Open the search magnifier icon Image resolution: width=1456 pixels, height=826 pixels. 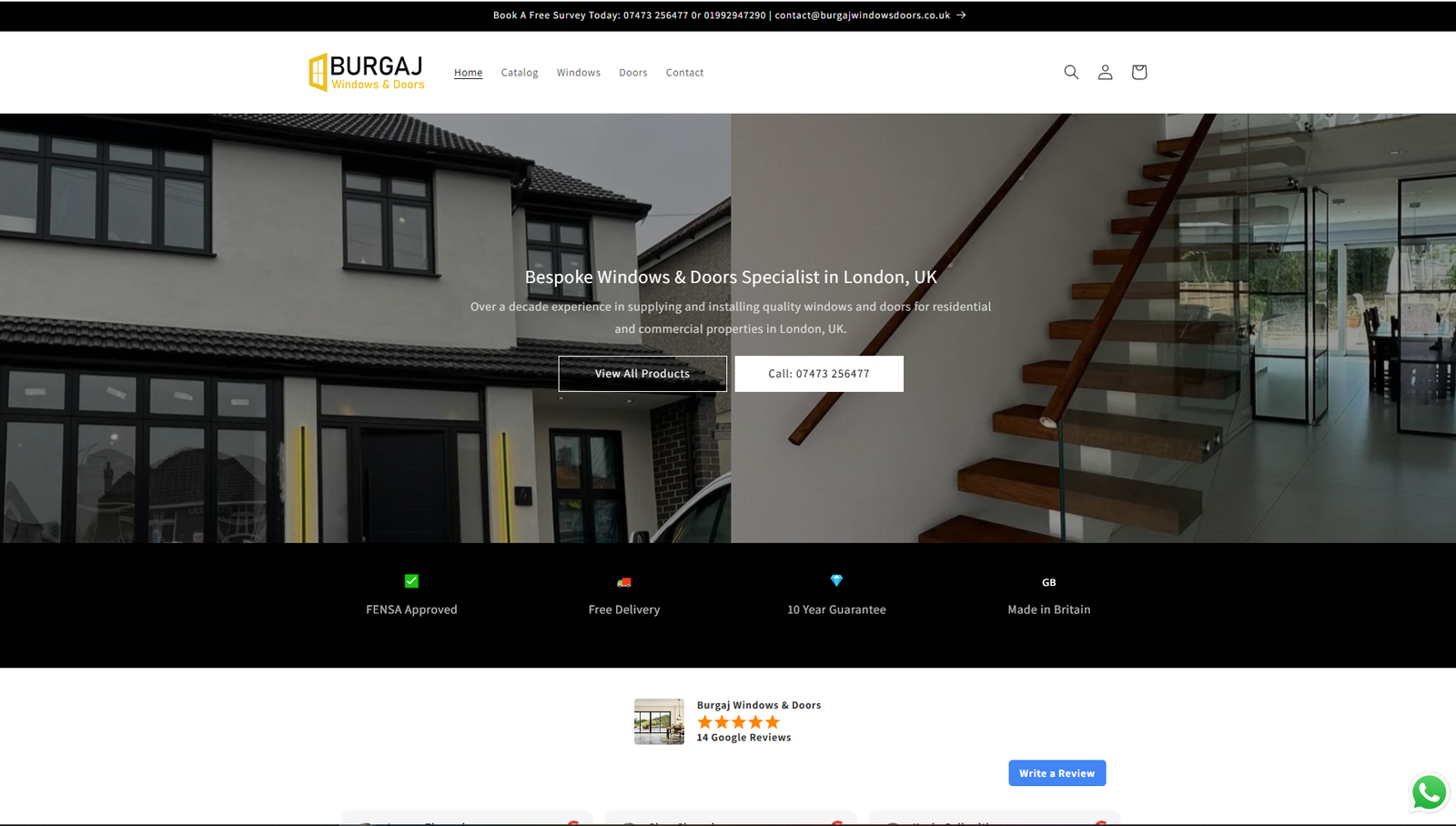pos(1071,72)
